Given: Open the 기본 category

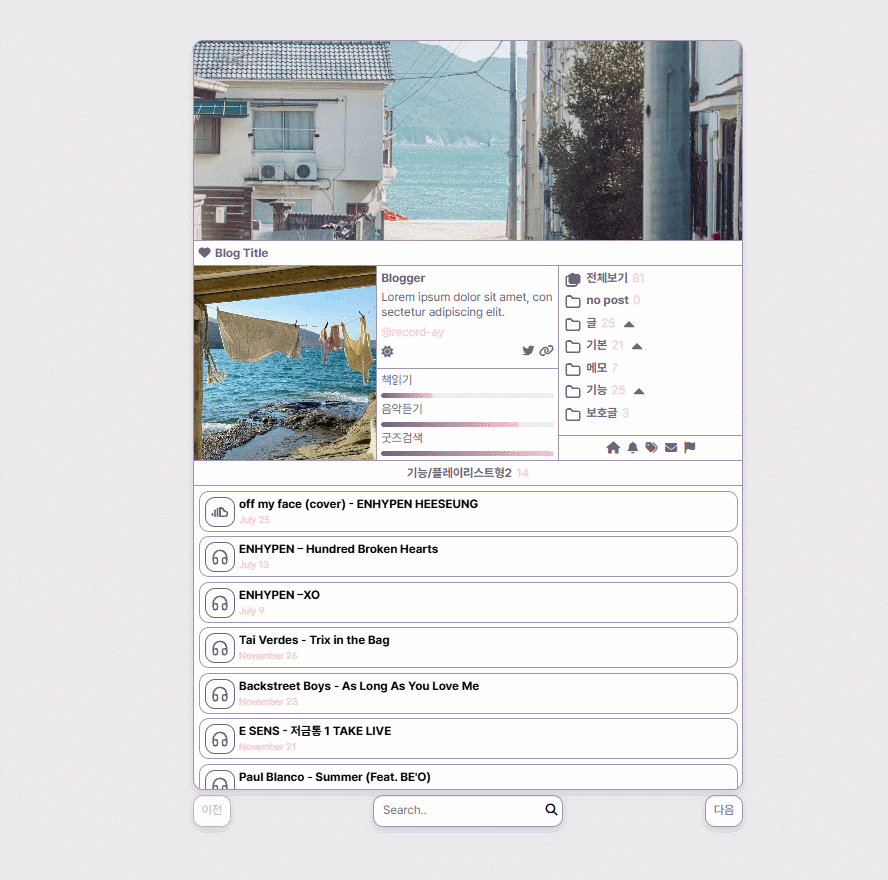Looking at the screenshot, I should pos(596,345).
